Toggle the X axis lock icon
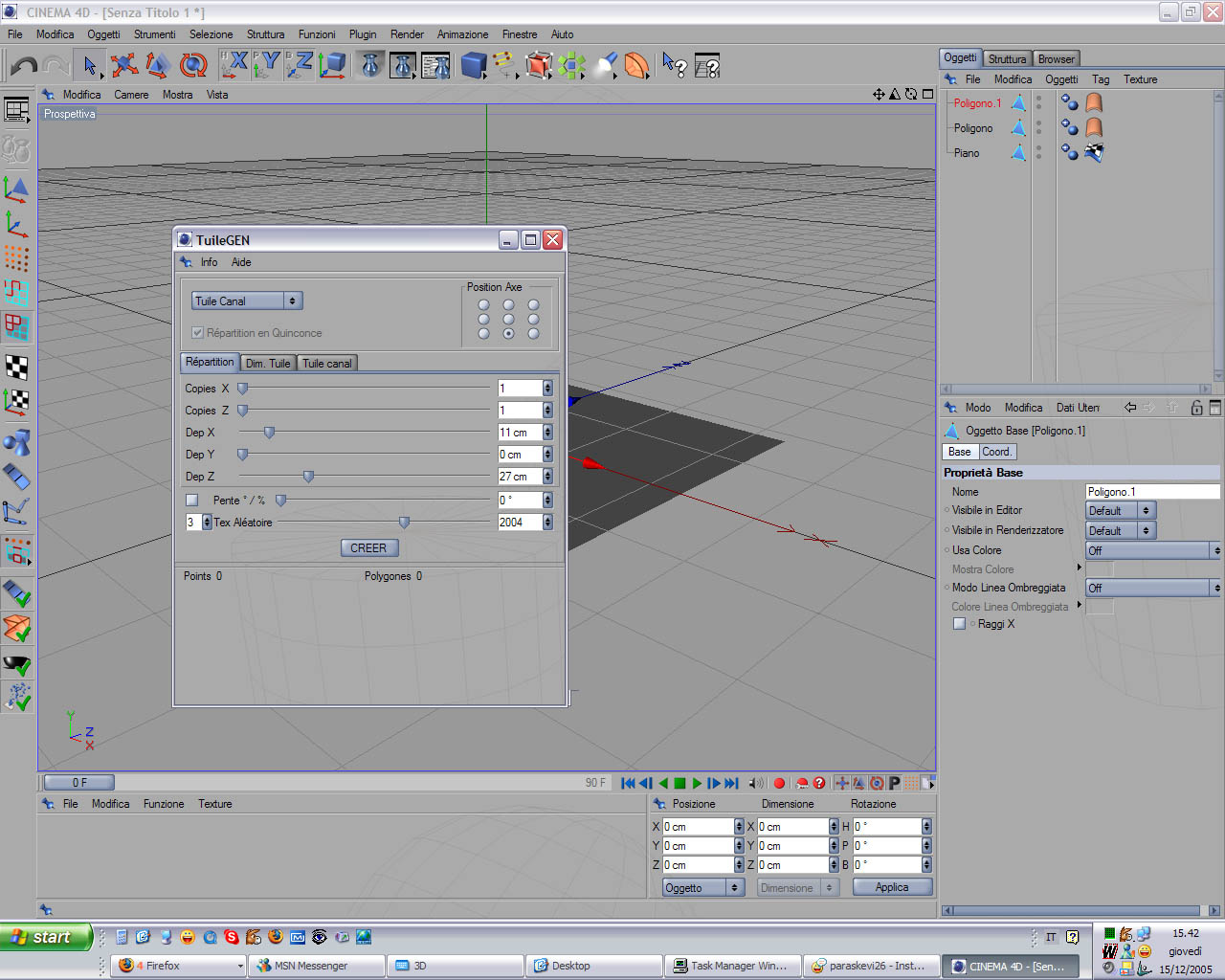Image resolution: width=1225 pixels, height=980 pixels. tap(235, 65)
